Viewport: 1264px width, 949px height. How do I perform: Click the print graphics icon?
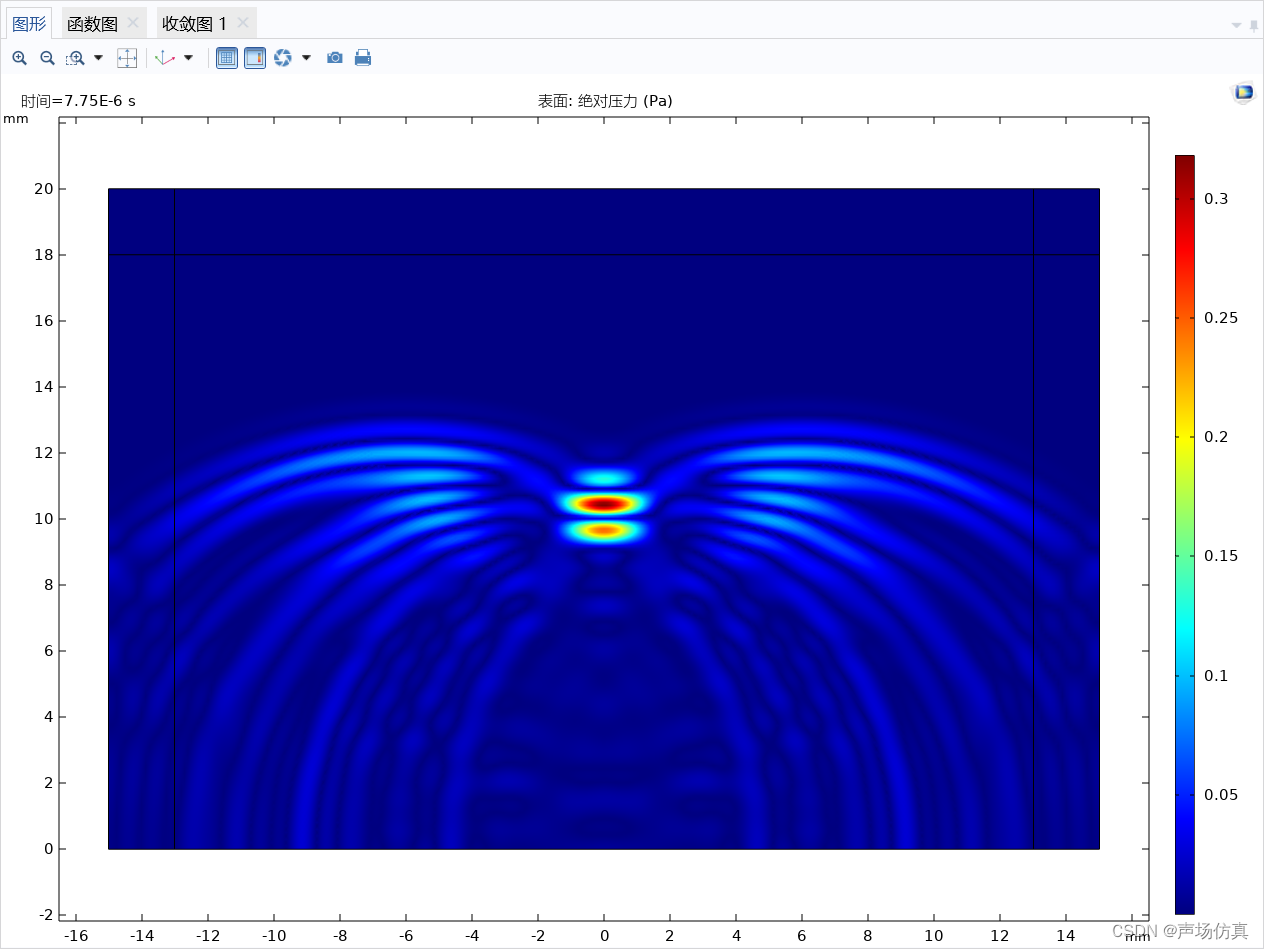363,58
